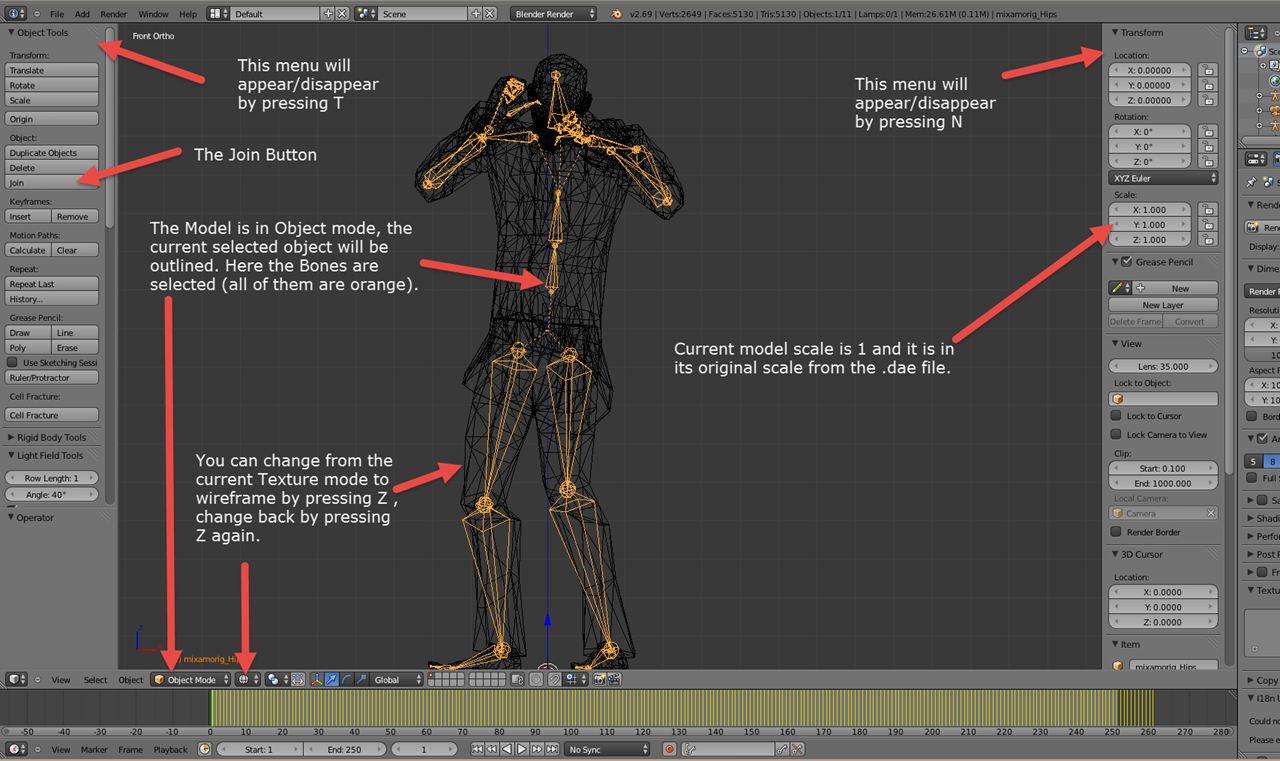
Task: Open the Object Mode dropdown
Action: coord(191,679)
